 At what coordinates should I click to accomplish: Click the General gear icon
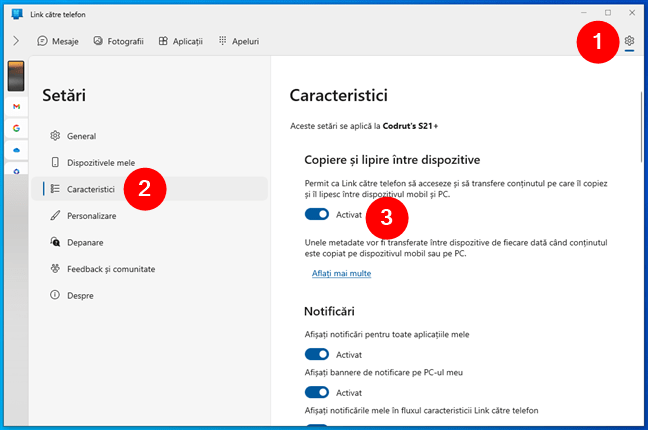point(55,136)
